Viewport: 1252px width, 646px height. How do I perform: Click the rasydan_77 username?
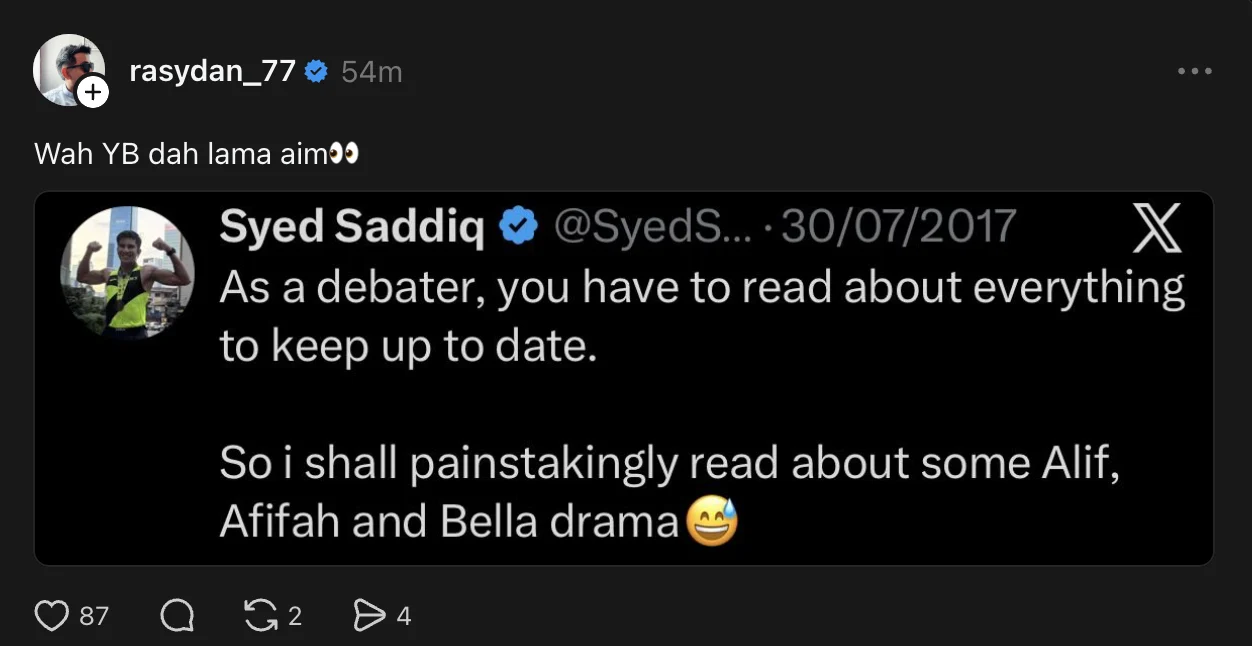click(x=212, y=72)
